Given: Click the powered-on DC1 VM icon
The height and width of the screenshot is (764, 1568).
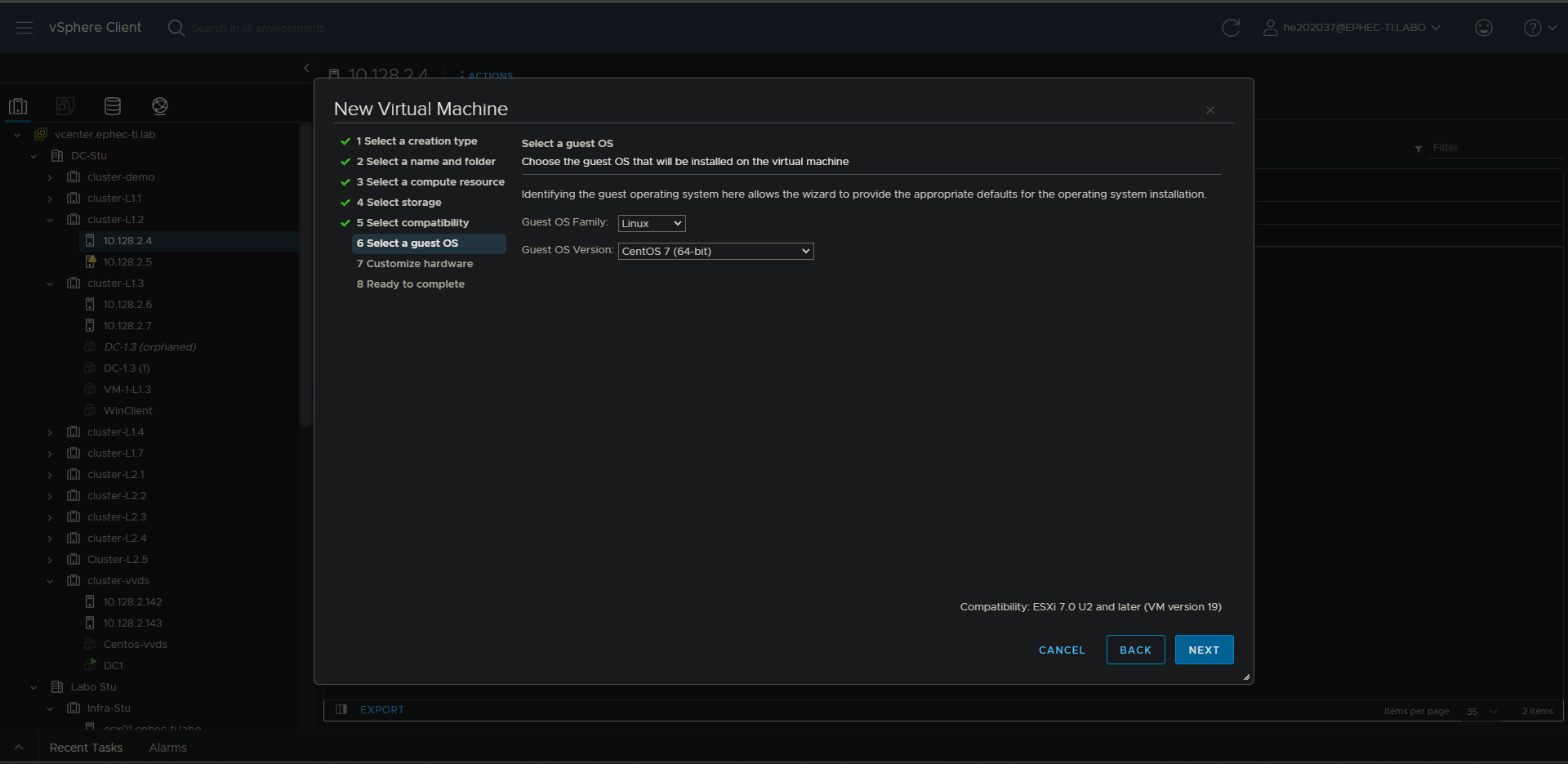Looking at the screenshot, I should pyautogui.click(x=90, y=665).
